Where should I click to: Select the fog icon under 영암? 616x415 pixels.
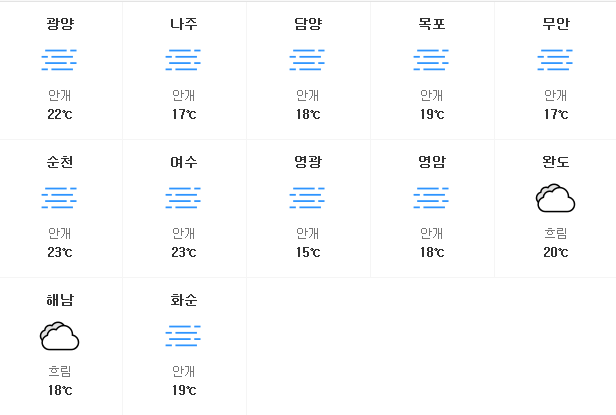(431, 198)
